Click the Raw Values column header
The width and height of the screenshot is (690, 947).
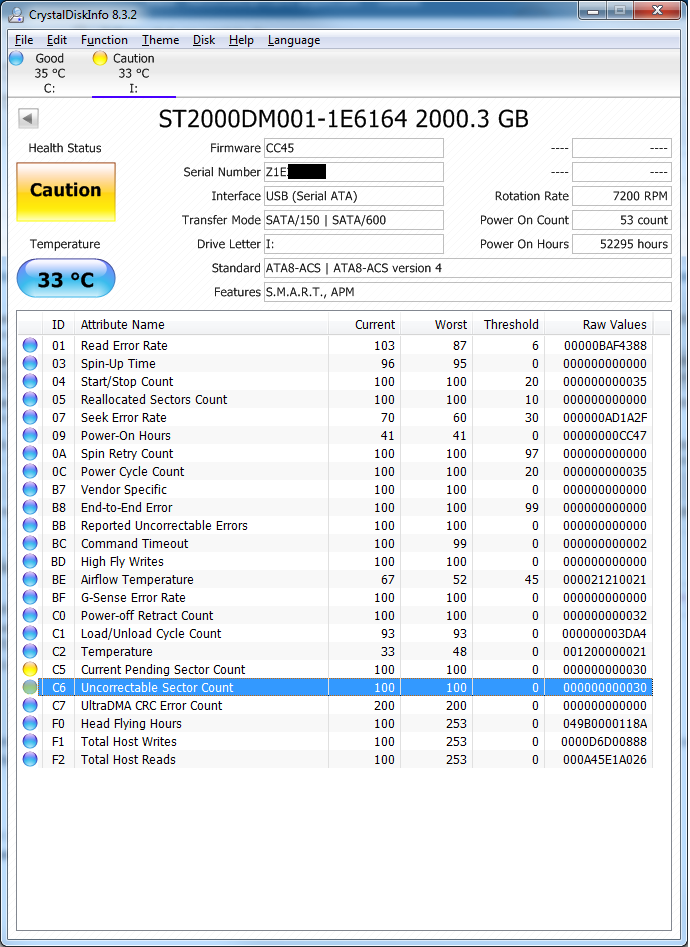(x=598, y=325)
